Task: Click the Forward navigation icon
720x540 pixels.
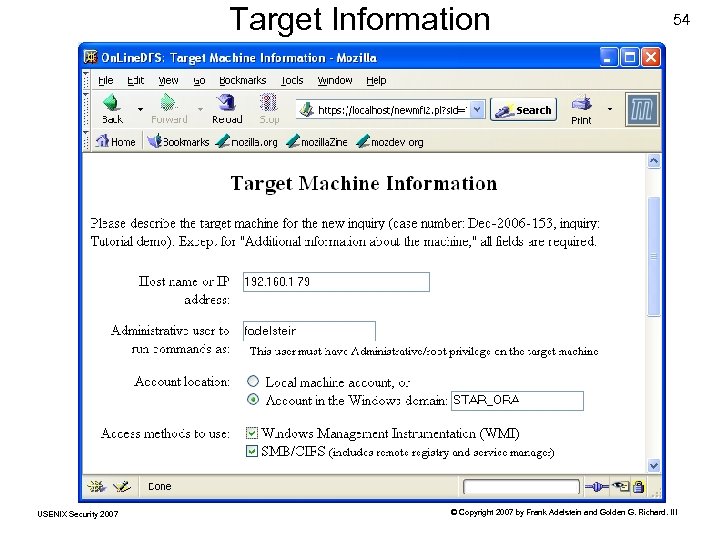Action: [169, 103]
